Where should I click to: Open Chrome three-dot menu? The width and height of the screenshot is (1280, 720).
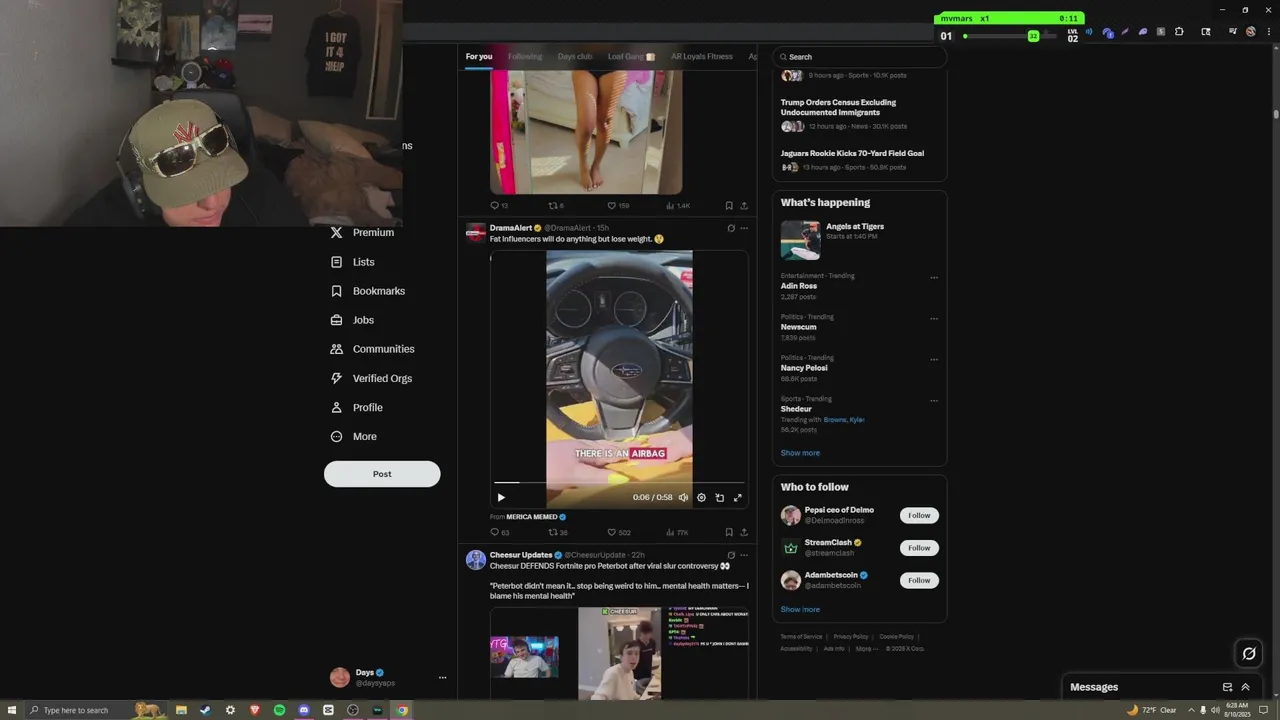coord(1270,32)
